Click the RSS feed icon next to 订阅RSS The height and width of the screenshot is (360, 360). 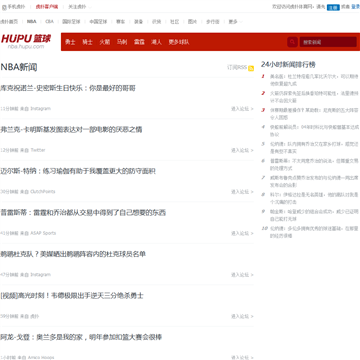pos(251,68)
